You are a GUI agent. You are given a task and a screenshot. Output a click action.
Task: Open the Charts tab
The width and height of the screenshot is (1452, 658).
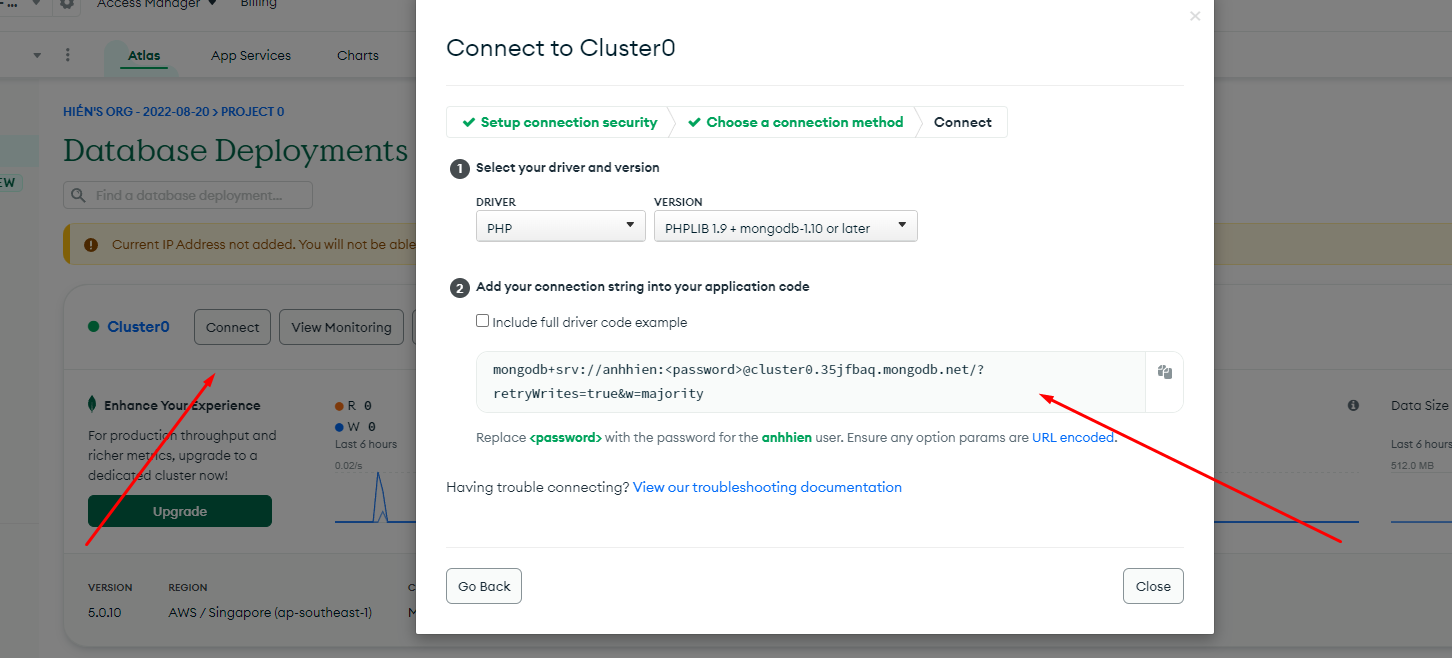point(358,56)
